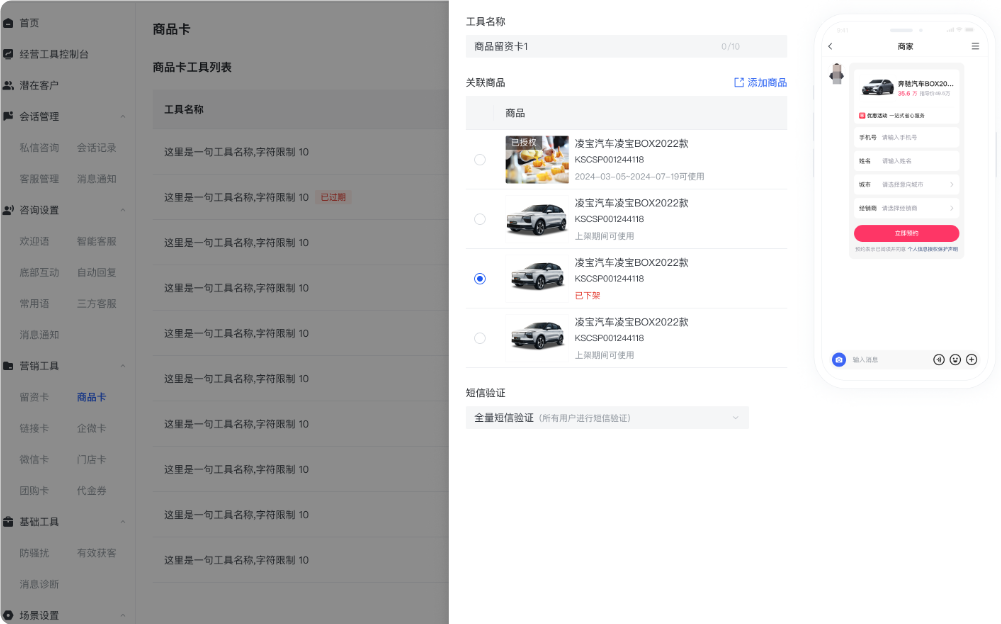1001x624 pixels.
Task: Click 个人信息授权保护声明 link in preview
Action: [933, 249]
